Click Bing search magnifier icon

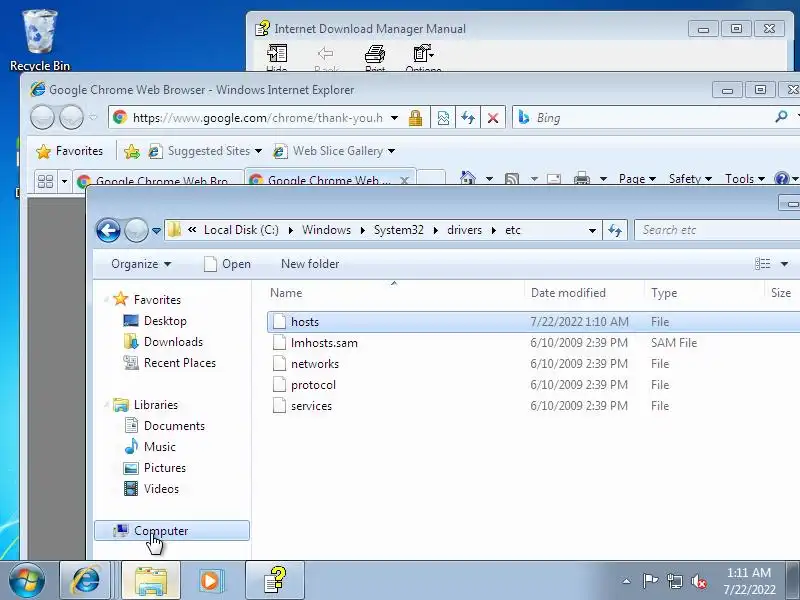coord(781,117)
